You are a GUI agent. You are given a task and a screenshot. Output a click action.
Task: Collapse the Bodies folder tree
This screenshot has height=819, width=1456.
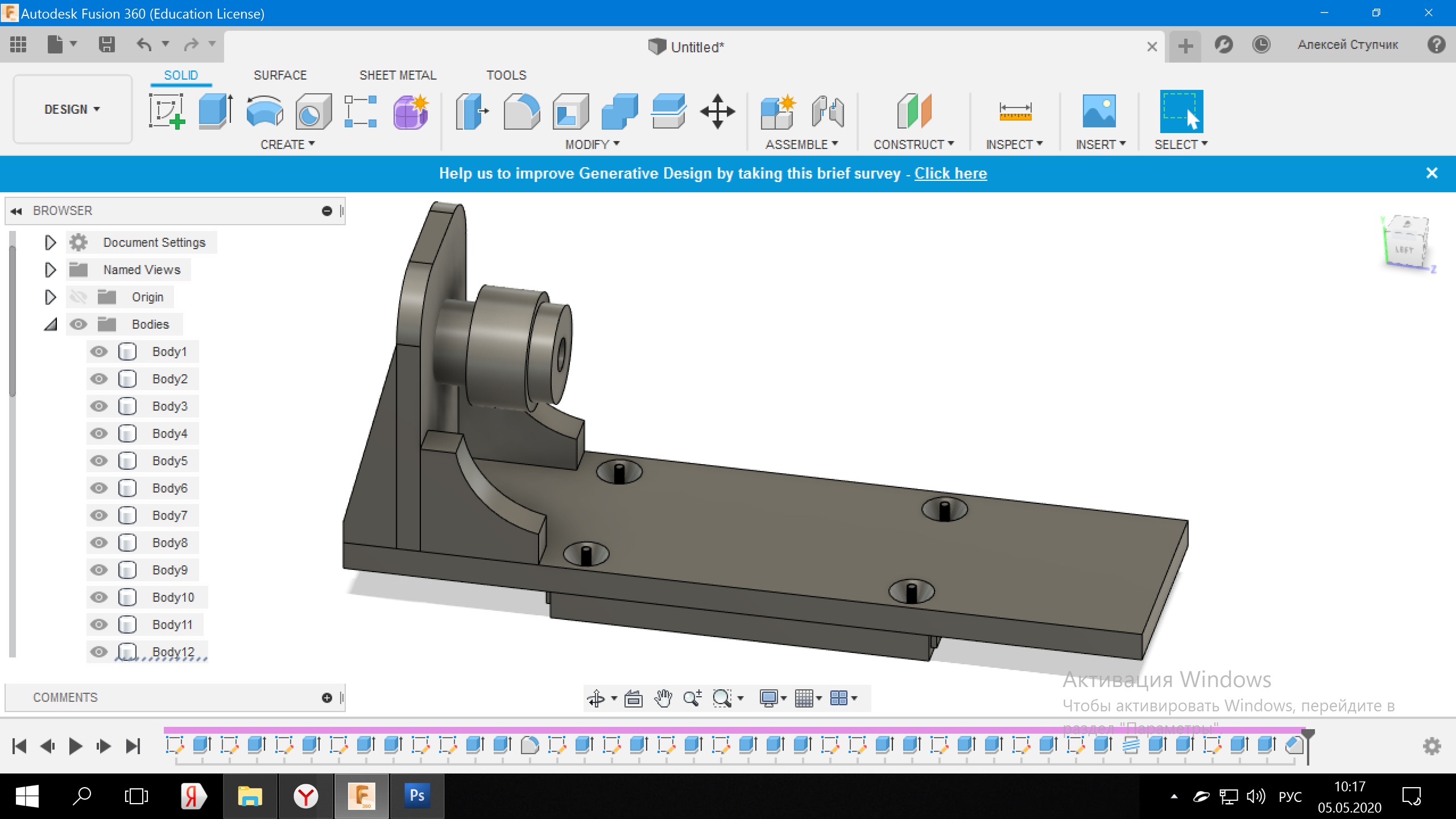pyautogui.click(x=51, y=324)
